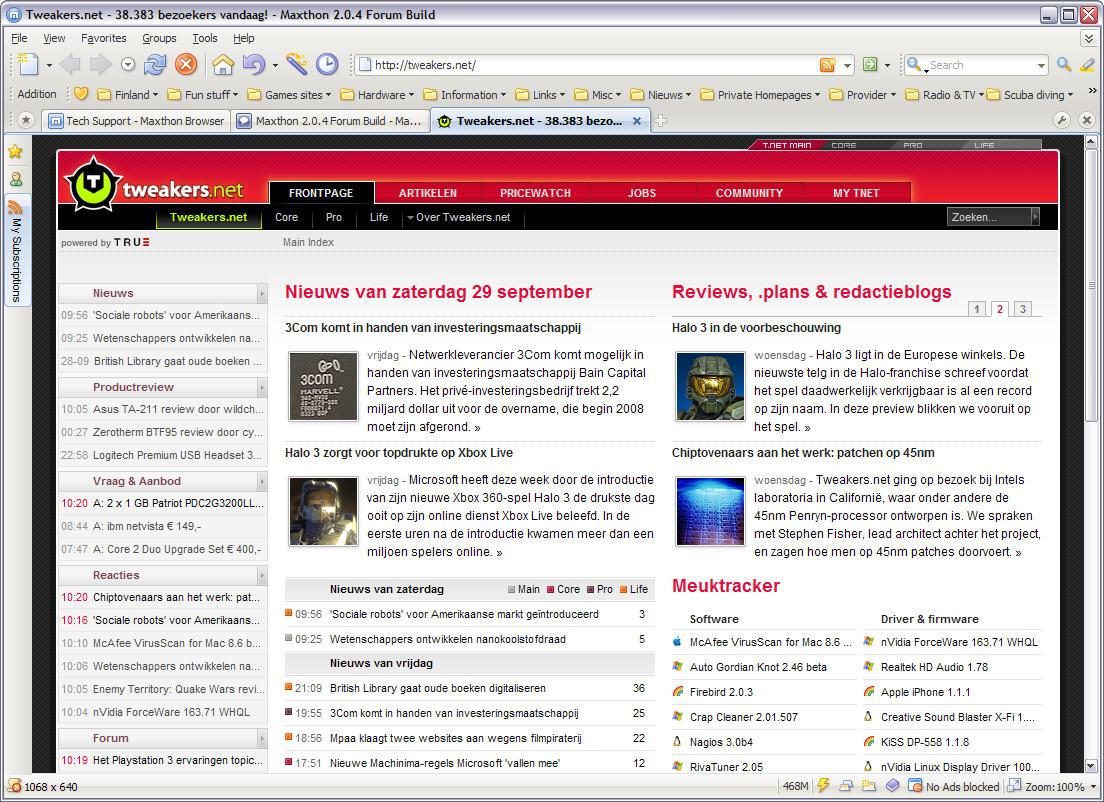Open the COMMUNITY site tab
Image resolution: width=1104 pixels, height=802 pixels.
tap(749, 193)
